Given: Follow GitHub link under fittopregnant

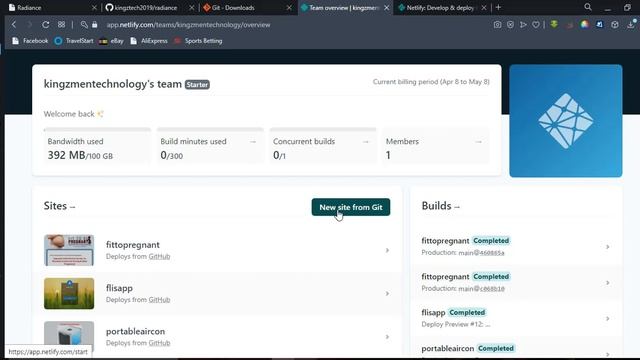Looking at the screenshot, I should coord(159,256).
